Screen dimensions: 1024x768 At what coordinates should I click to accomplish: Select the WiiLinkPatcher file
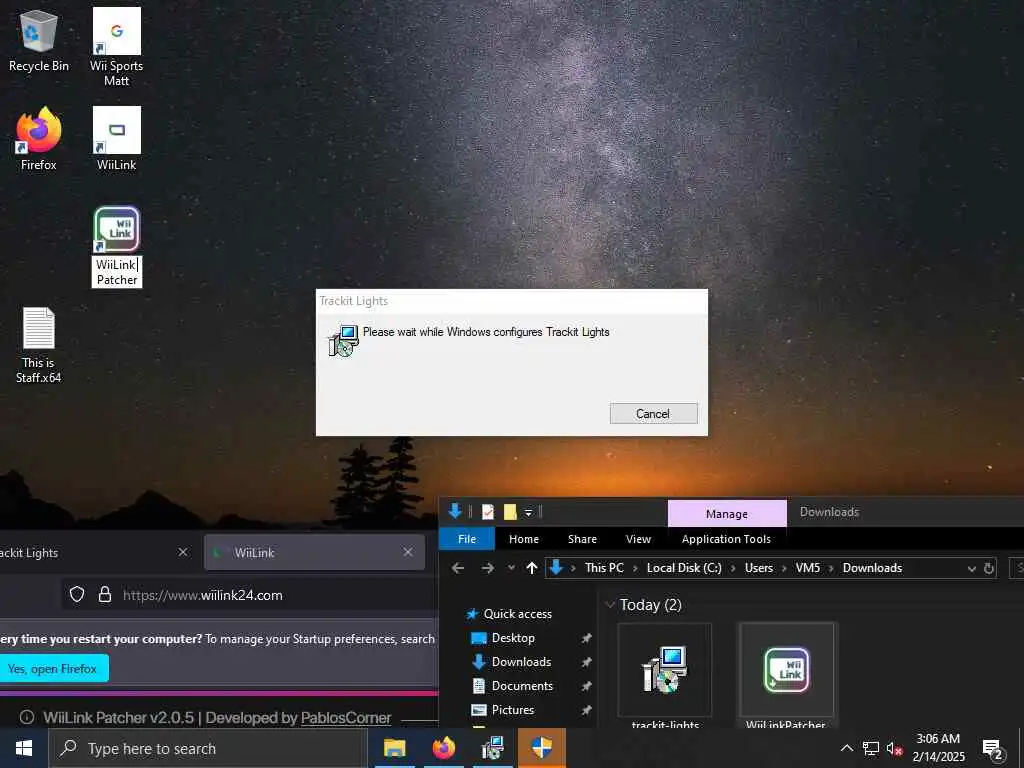pyautogui.click(x=787, y=675)
